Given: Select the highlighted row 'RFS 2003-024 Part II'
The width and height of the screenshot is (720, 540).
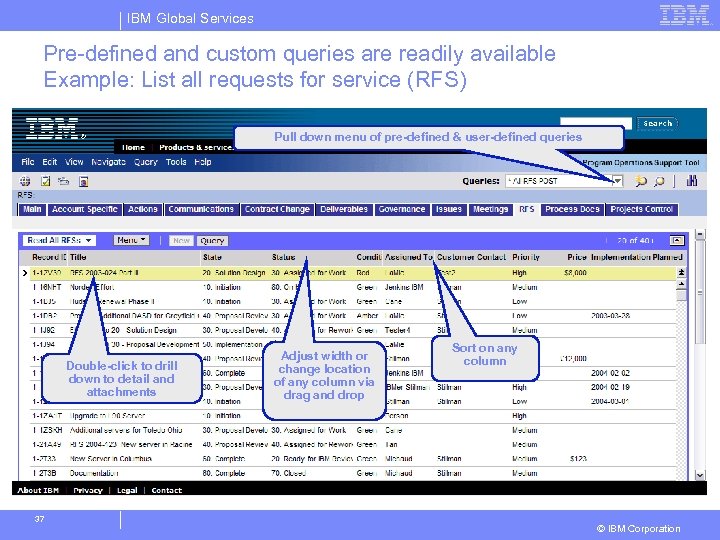Looking at the screenshot, I should pos(354,273).
